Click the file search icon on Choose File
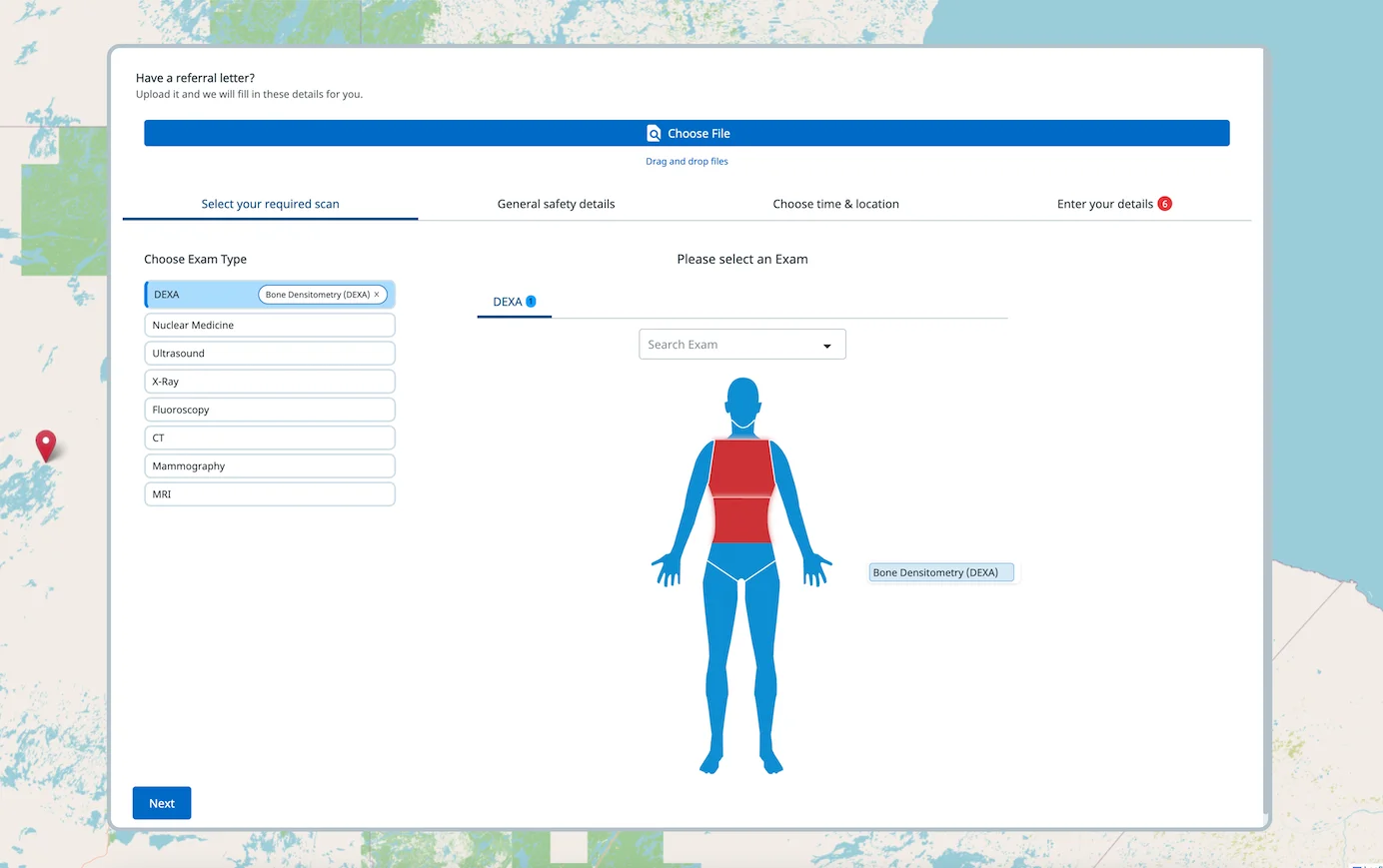Image resolution: width=1383 pixels, height=868 pixels. click(x=654, y=134)
